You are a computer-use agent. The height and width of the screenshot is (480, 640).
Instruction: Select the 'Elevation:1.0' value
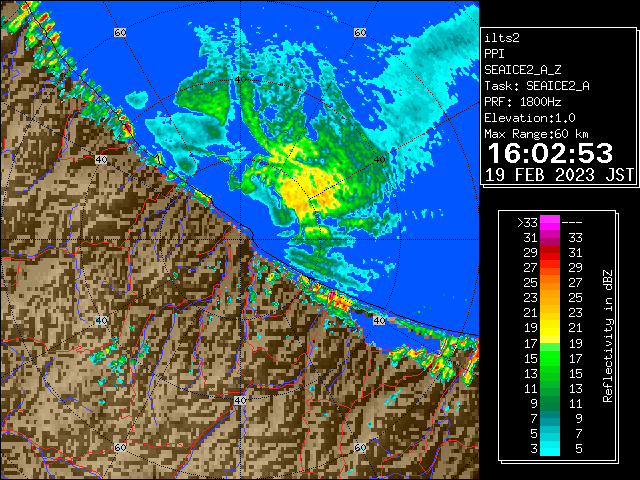(x=530, y=118)
